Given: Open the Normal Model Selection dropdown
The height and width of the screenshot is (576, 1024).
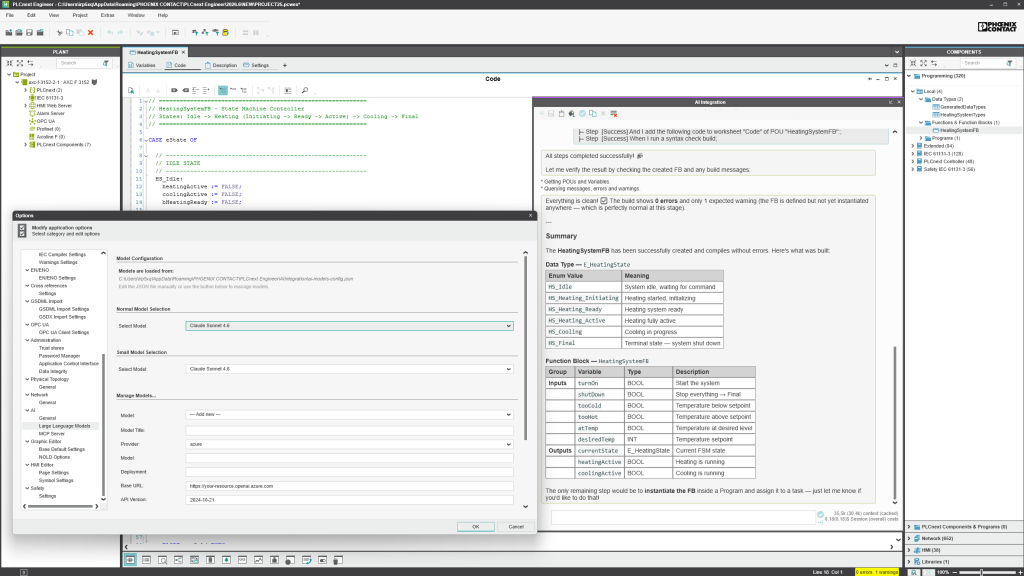Looking at the screenshot, I should [349, 325].
